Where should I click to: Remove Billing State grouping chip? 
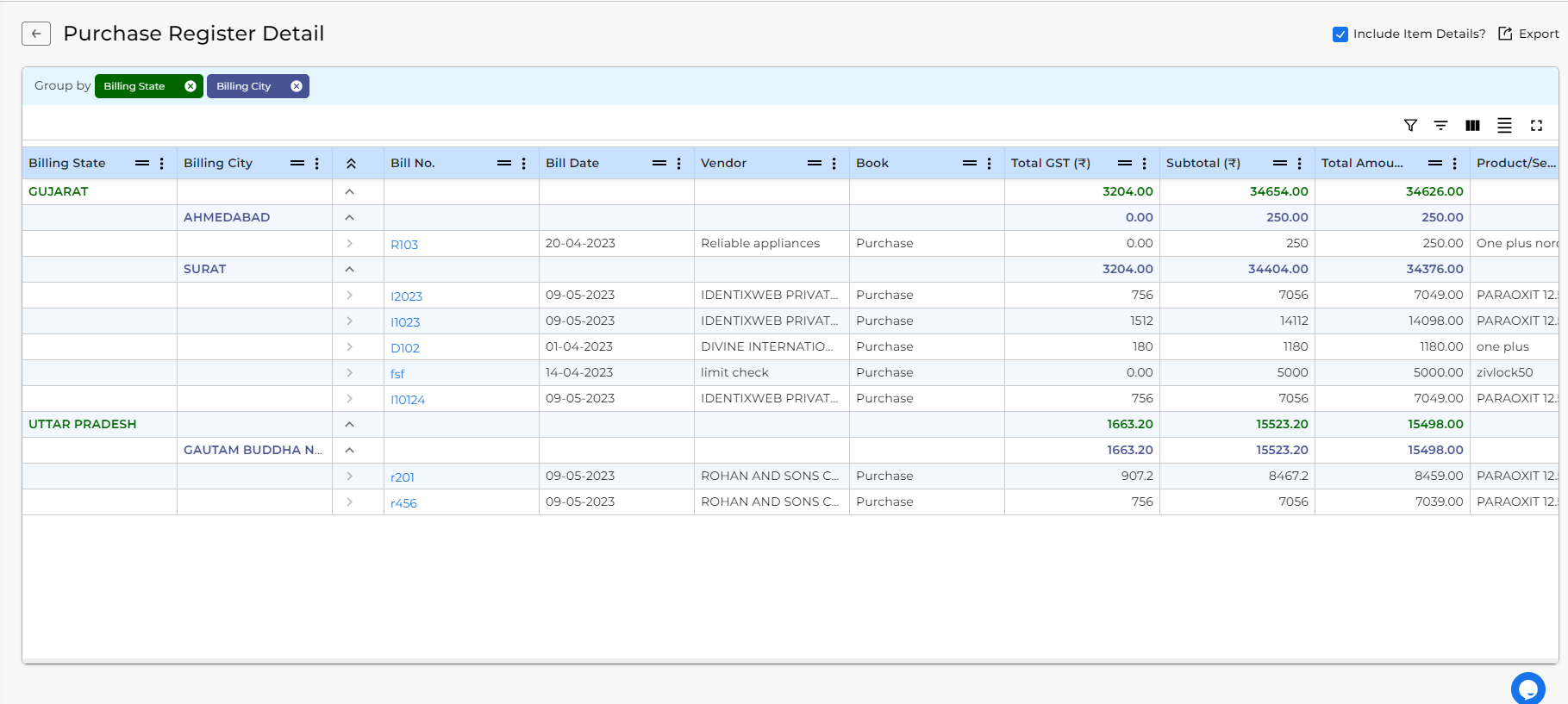pyautogui.click(x=191, y=86)
